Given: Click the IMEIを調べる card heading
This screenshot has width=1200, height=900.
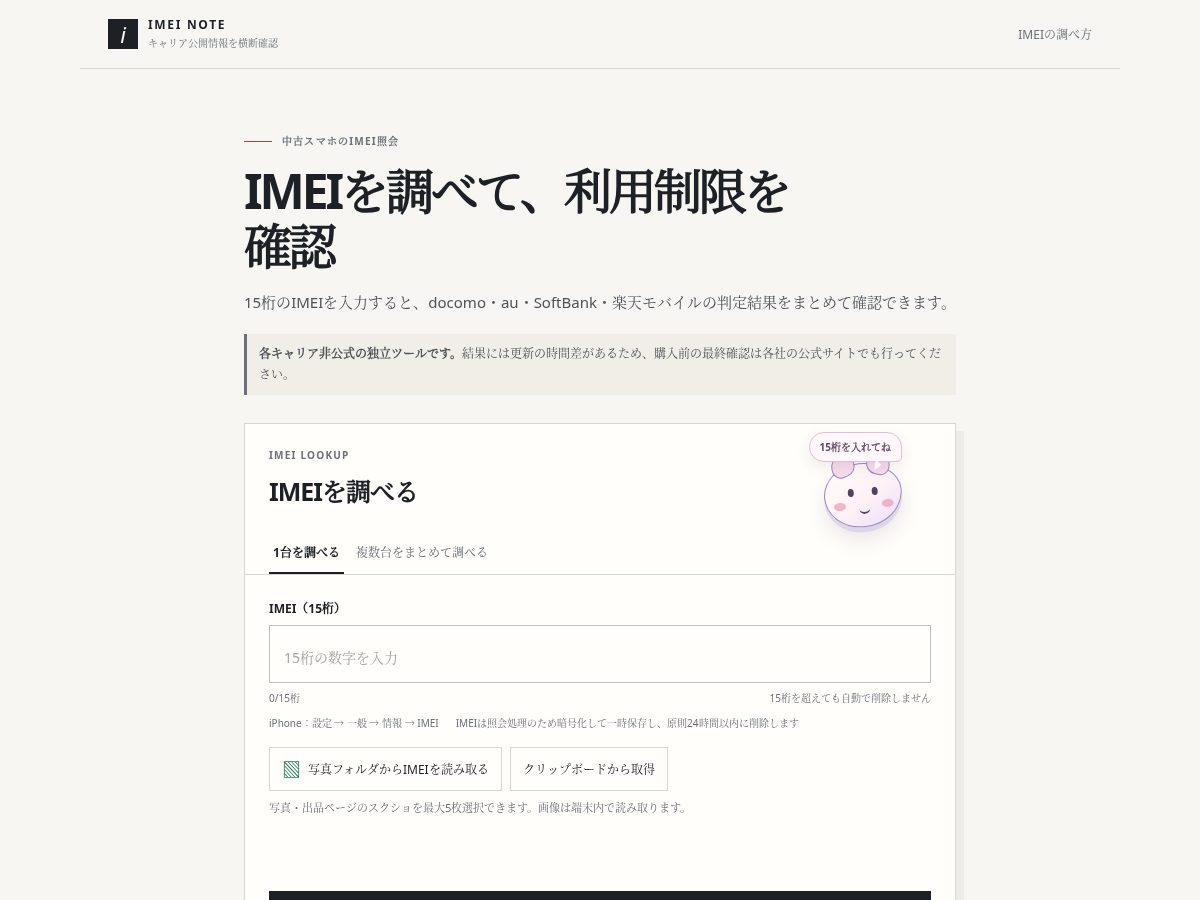Looking at the screenshot, I should (x=343, y=492).
